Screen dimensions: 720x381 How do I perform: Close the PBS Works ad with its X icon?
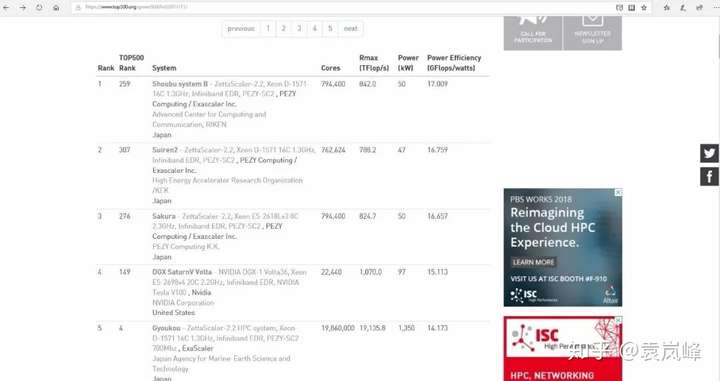tap(619, 192)
